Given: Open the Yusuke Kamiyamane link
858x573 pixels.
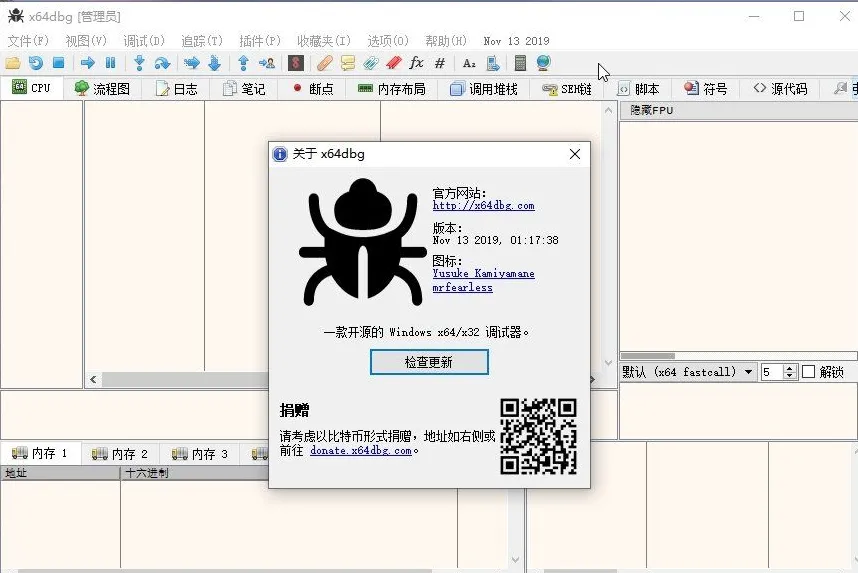Looking at the screenshot, I should [x=484, y=273].
